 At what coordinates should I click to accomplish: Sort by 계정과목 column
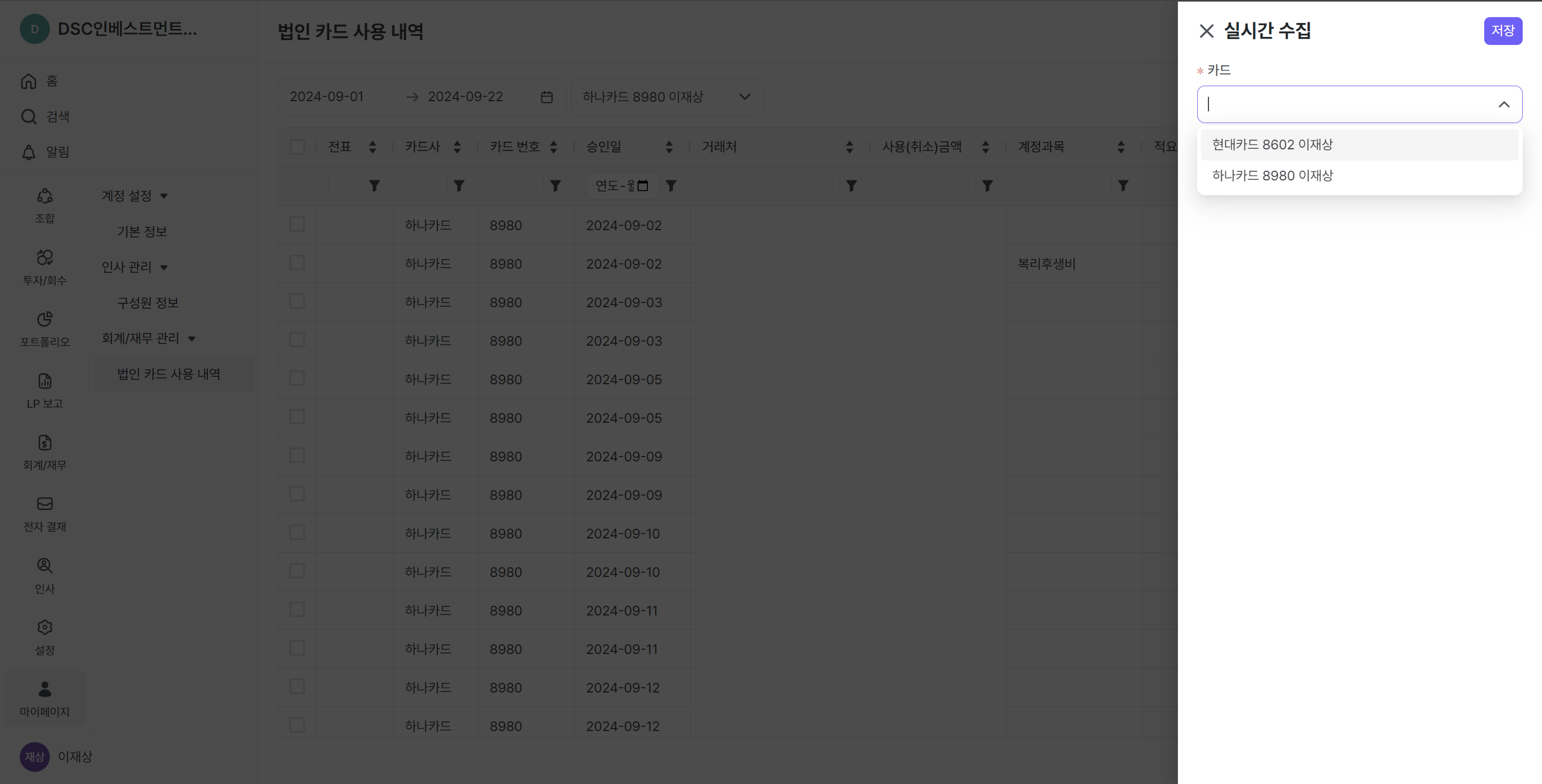(x=1121, y=147)
